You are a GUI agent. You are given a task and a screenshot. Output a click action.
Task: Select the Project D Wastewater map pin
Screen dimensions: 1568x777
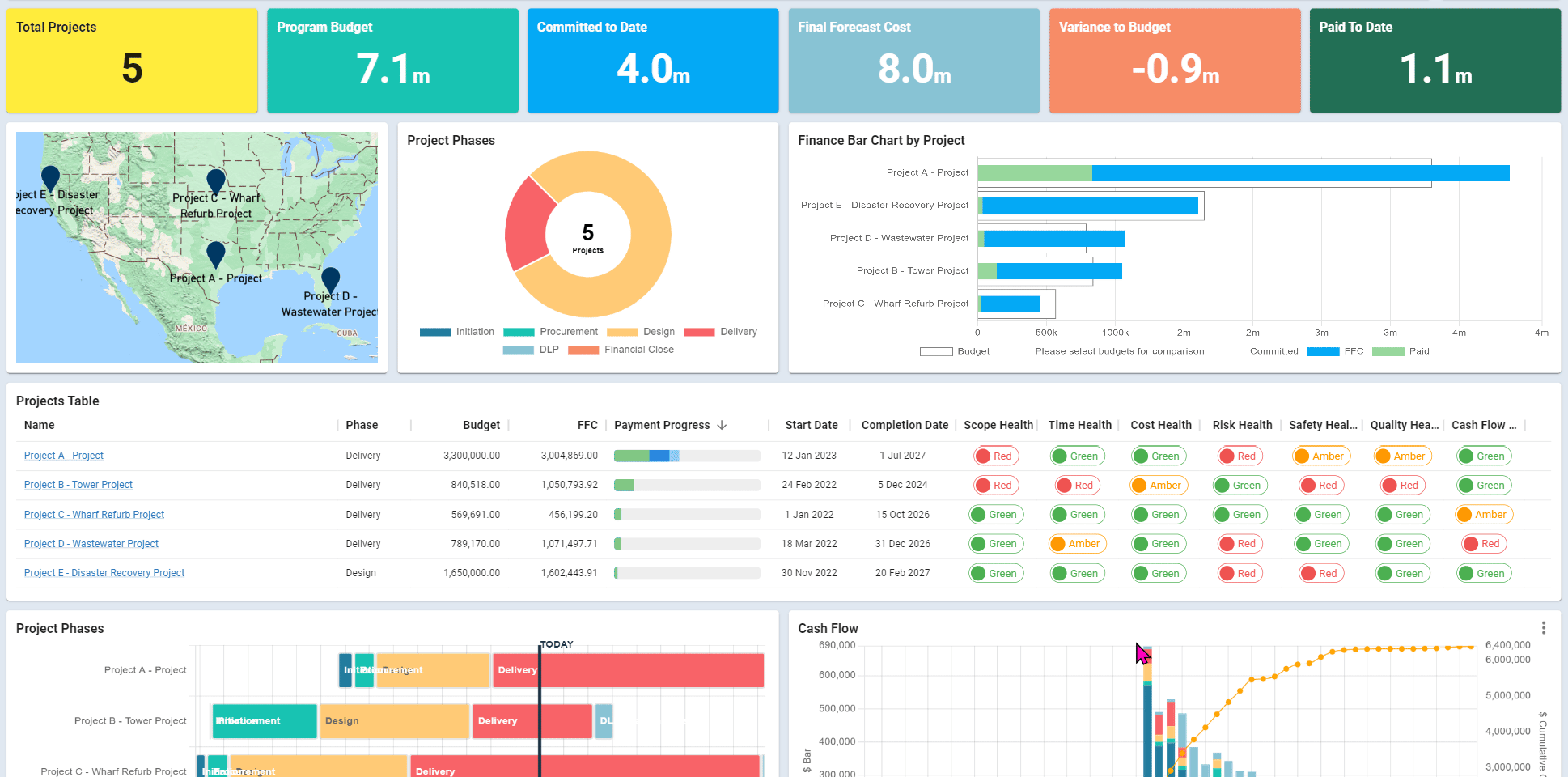tap(330, 281)
